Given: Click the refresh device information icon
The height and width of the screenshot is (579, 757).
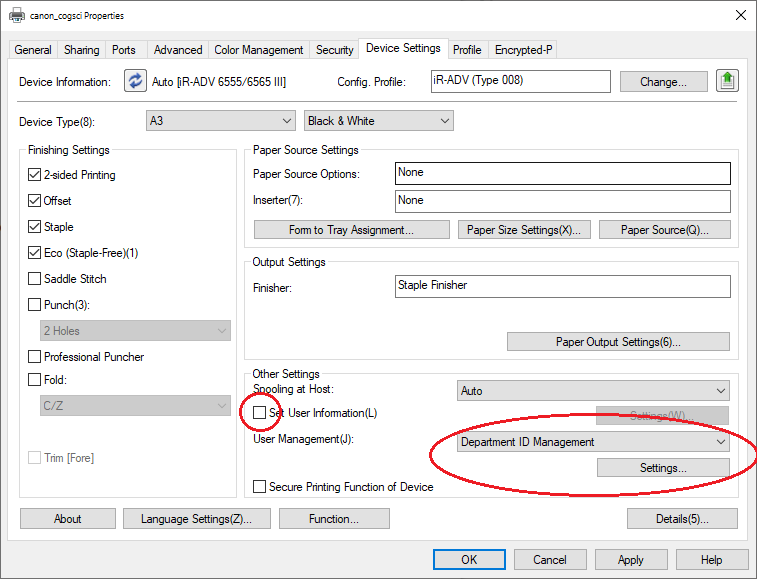Looking at the screenshot, I should coord(135,81).
